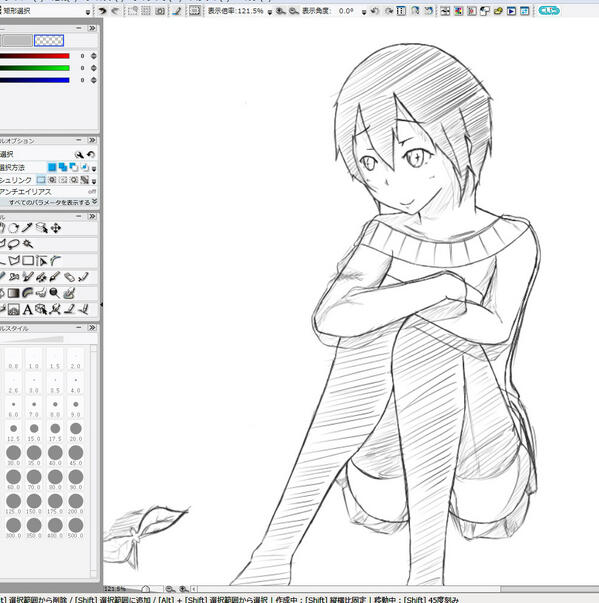The image size is (599, 603).
Task: Minimize the tool options panel
Action: pos(79,140)
